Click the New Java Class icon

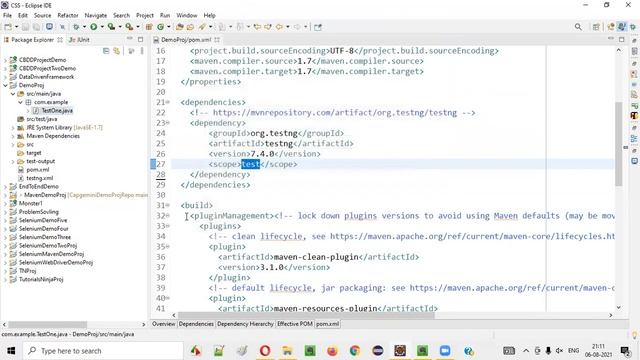tap(160, 27)
